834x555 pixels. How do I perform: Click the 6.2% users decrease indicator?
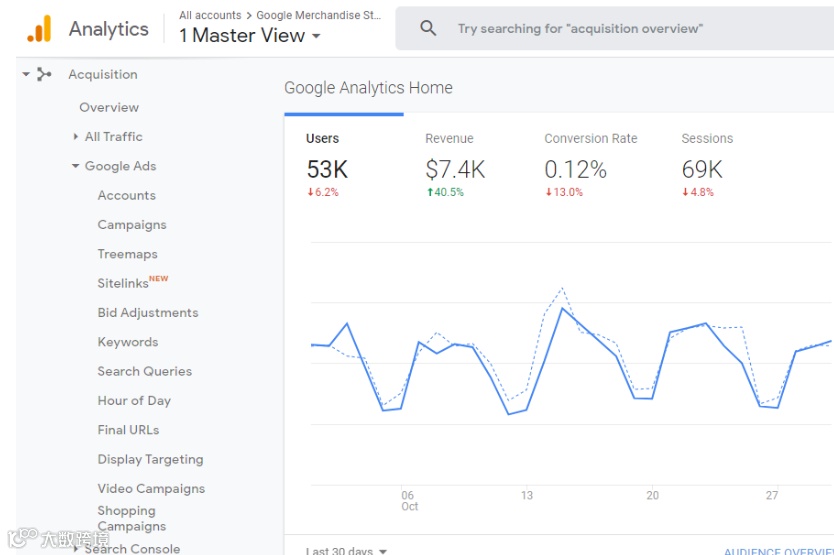[x=323, y=192]
